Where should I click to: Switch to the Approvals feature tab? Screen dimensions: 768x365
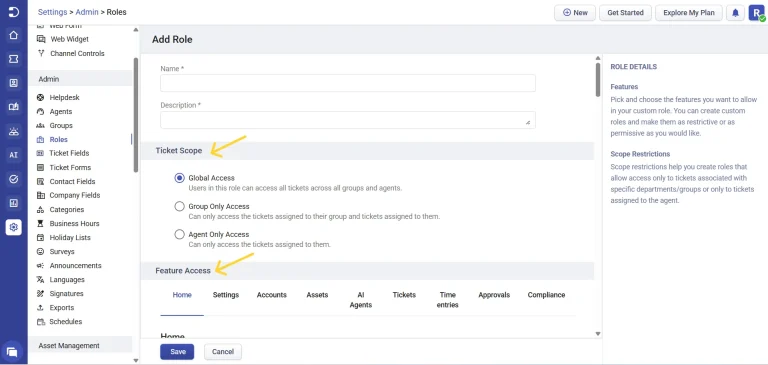(x=494, y=295)
